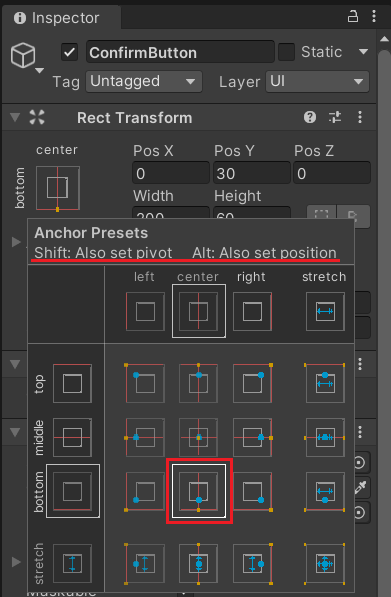Choose the top row header preset
The image size is (391, 597).
(x=72, y=383)
